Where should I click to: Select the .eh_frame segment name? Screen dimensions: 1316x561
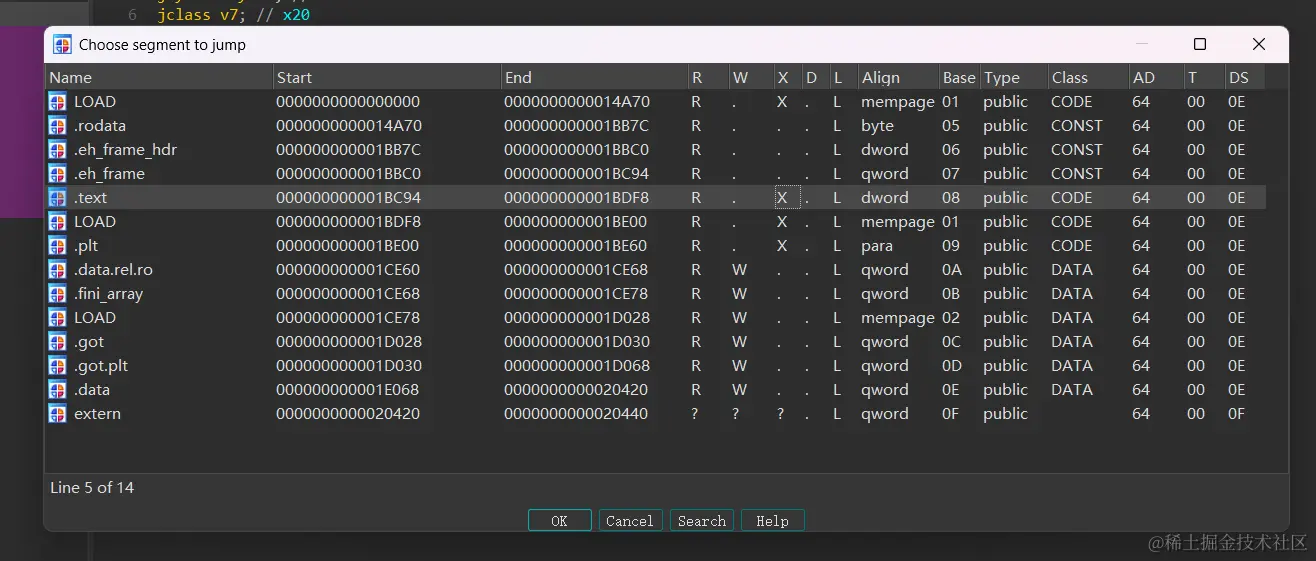[109, 174]
